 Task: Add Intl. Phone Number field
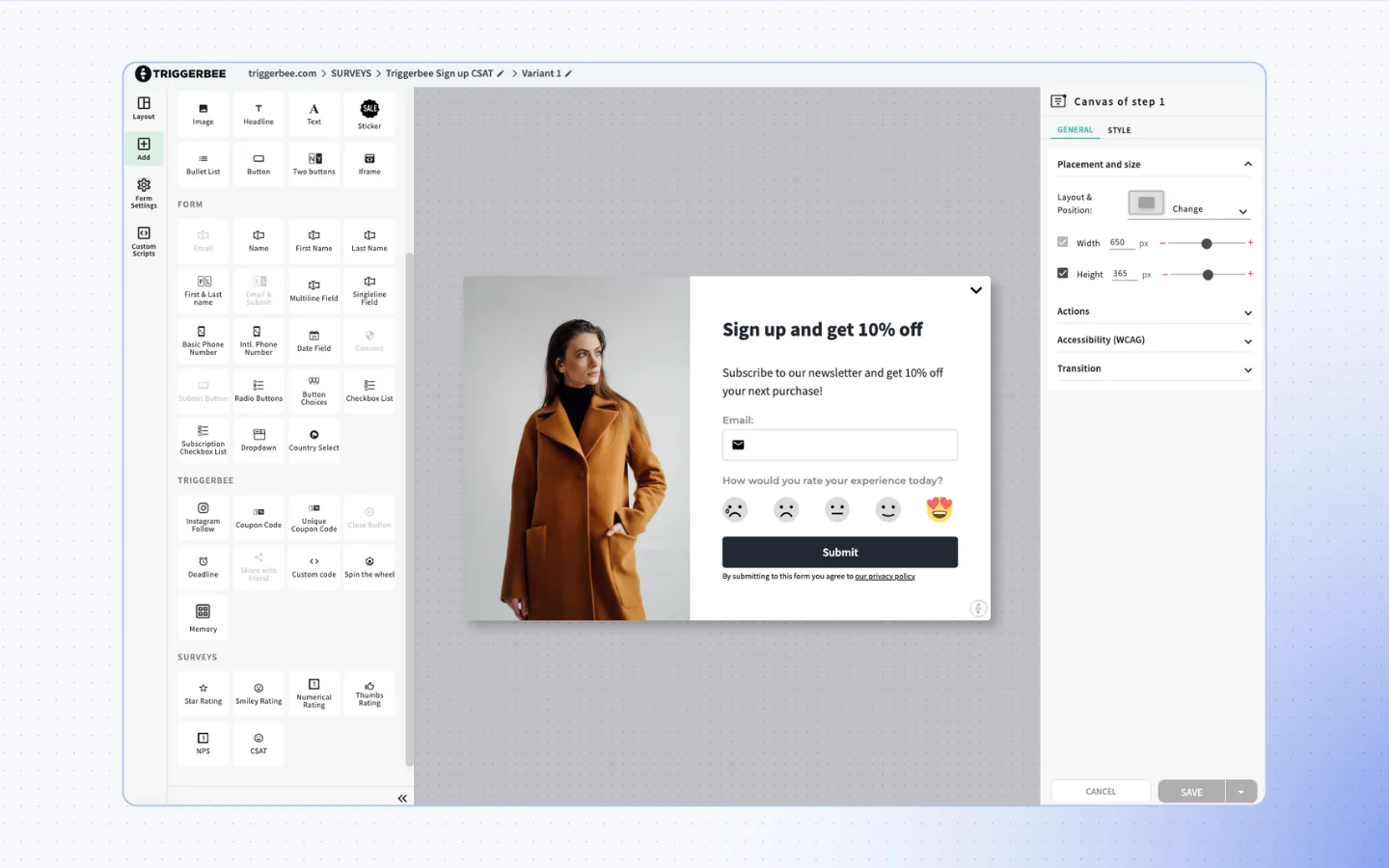click(x=259, y=340)
